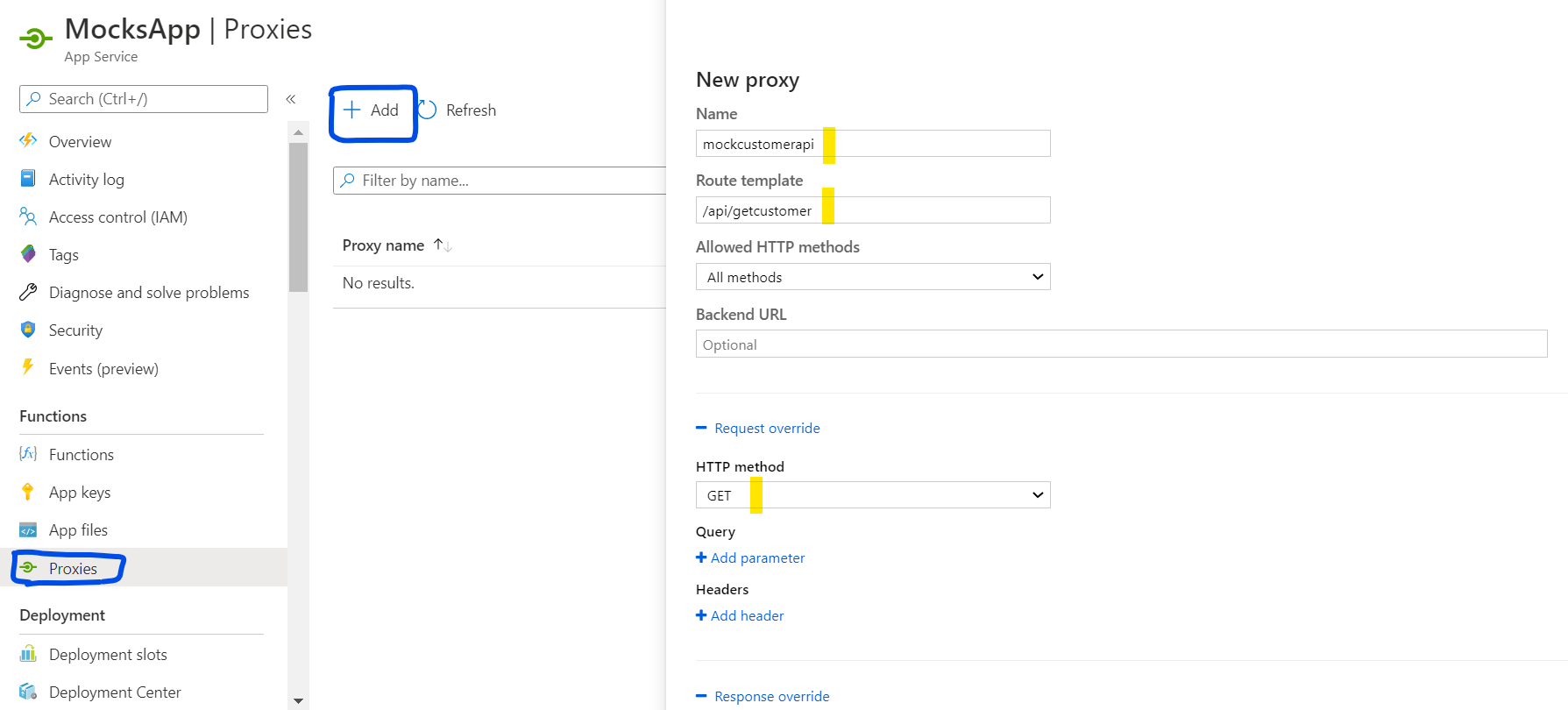
Task: Click the Backend URL input field
Action: [1121, 344]
